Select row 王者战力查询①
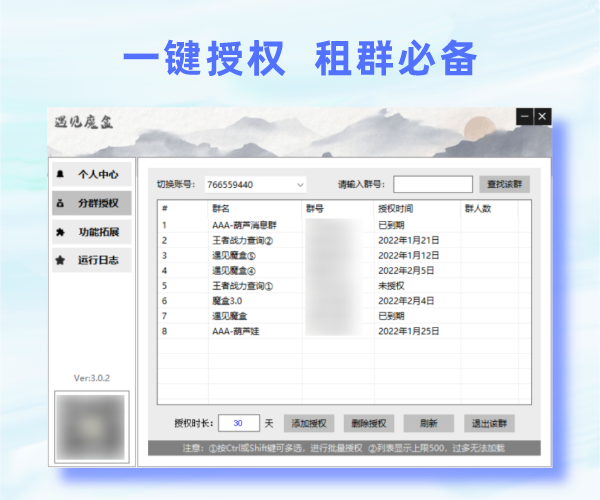The height and width of the screenshot is (500, 600). [344, 286]
